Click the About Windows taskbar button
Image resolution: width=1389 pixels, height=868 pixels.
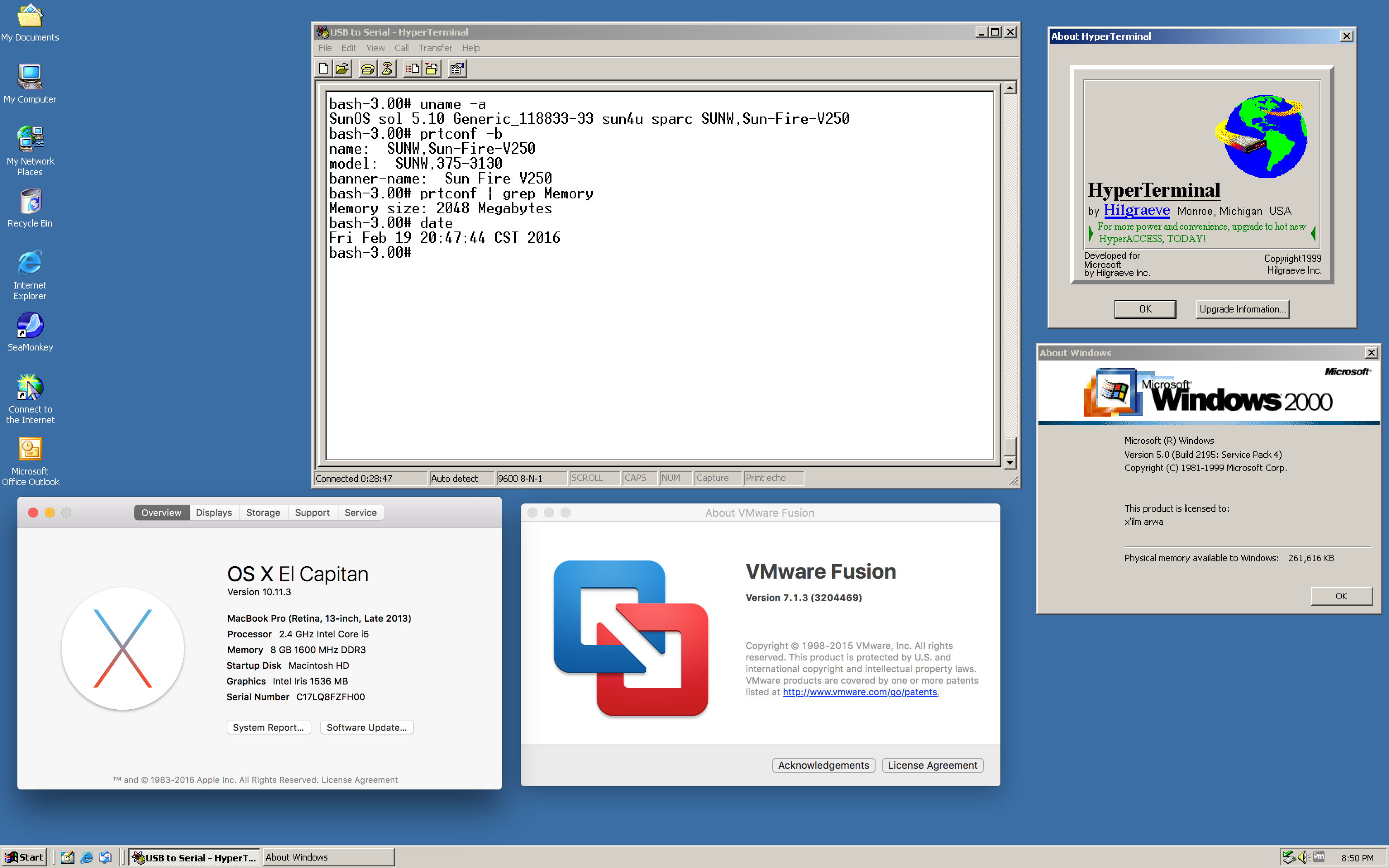[x=328, y=857]
